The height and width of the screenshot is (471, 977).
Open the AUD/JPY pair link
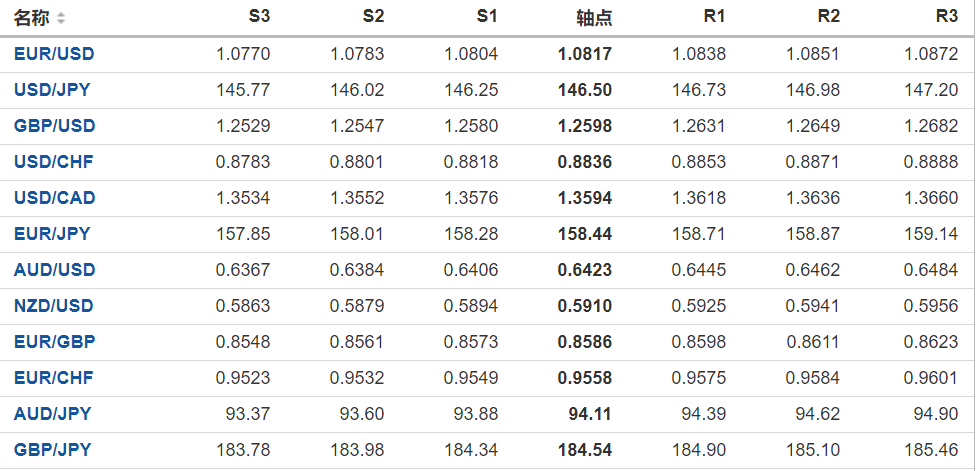[52, 414]
